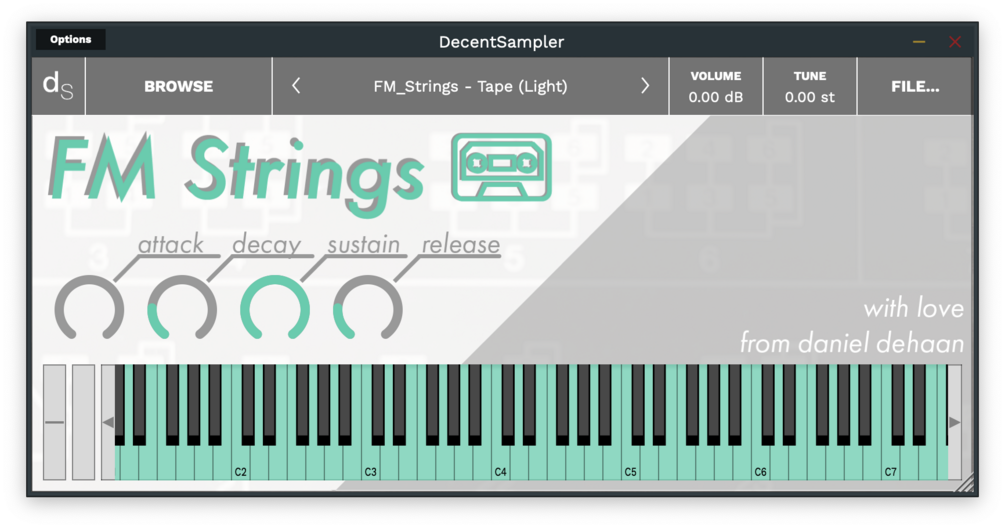Click the attack knob

89,308
